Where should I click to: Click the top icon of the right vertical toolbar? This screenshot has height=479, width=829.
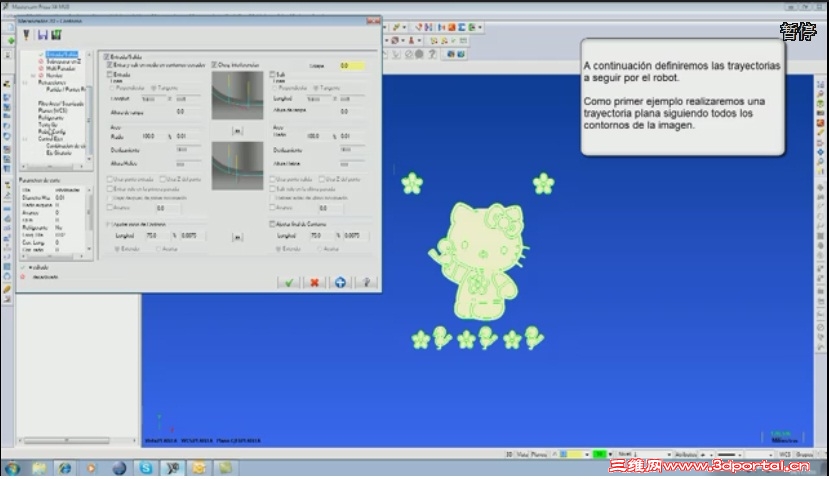[820, 85]
